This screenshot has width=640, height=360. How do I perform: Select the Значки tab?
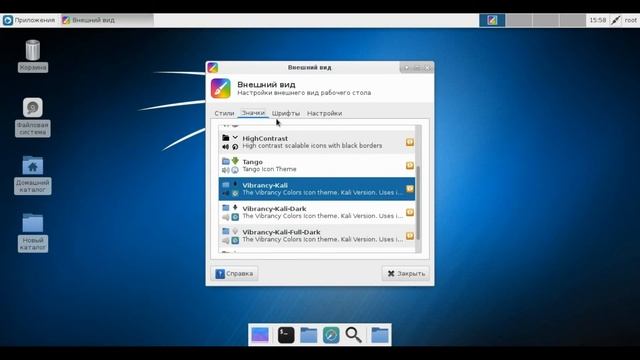click(253, 113)
